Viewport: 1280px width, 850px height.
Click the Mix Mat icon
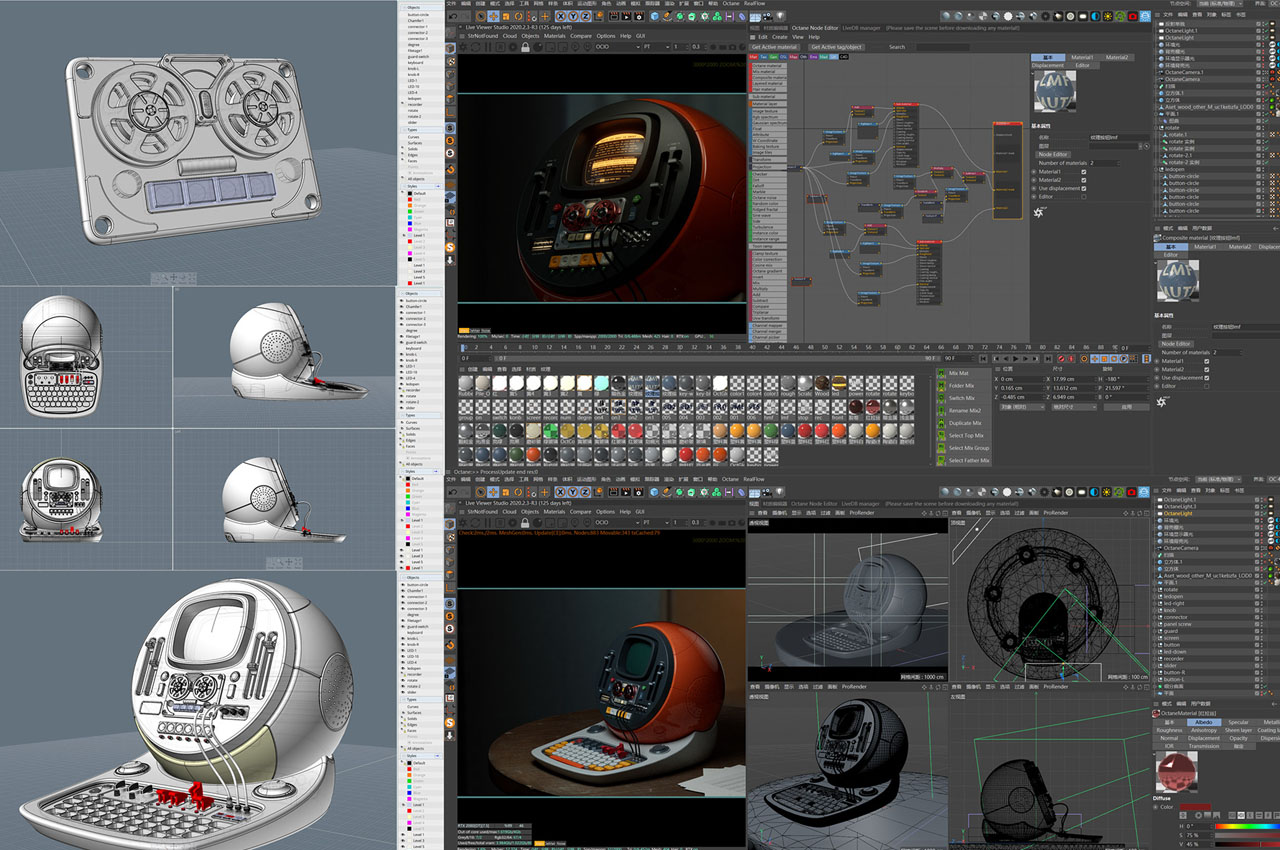[x=942, y=373]
